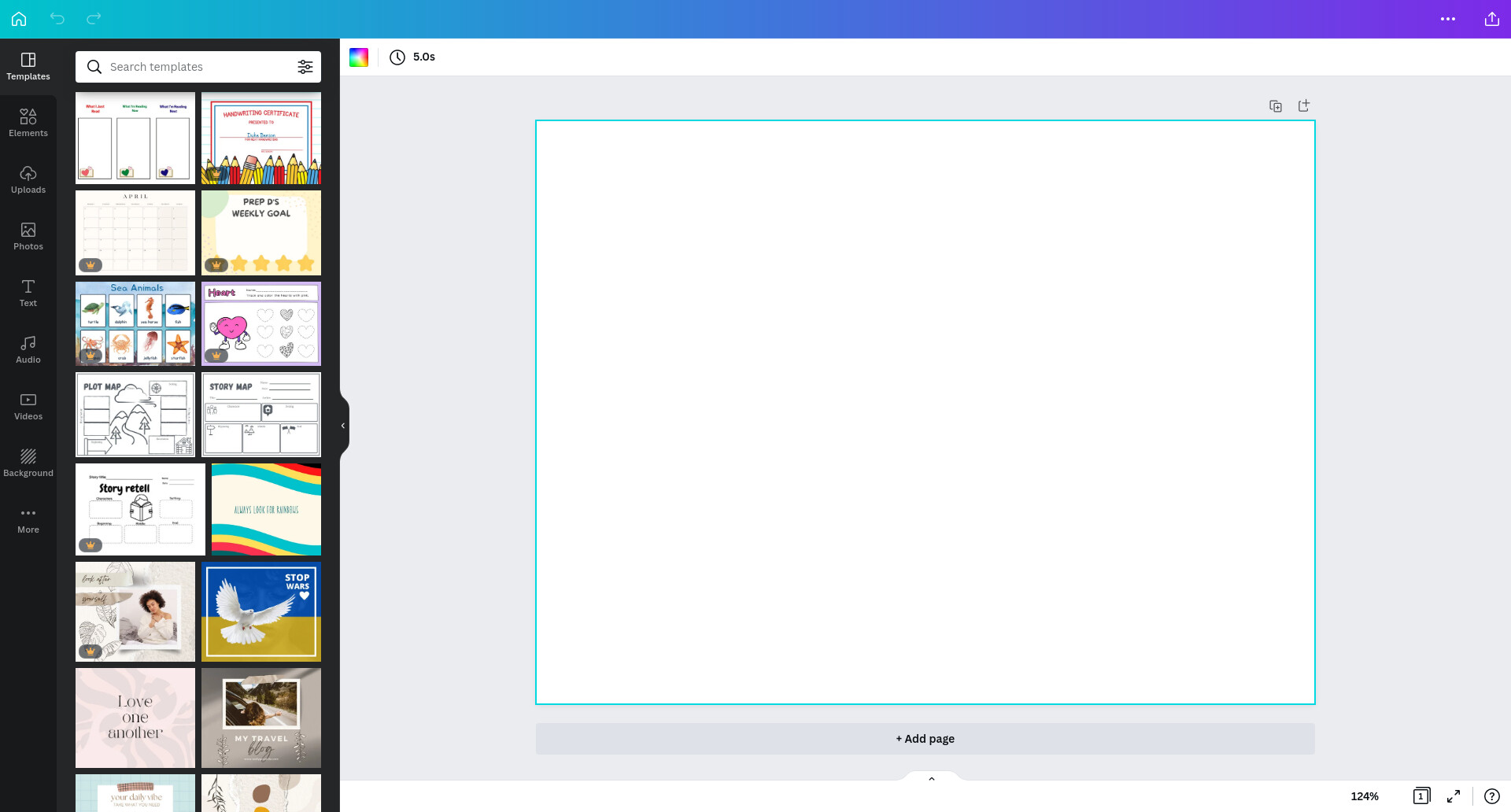
Task: Click the redo arrow icon
Action: [x=94, y=18]
